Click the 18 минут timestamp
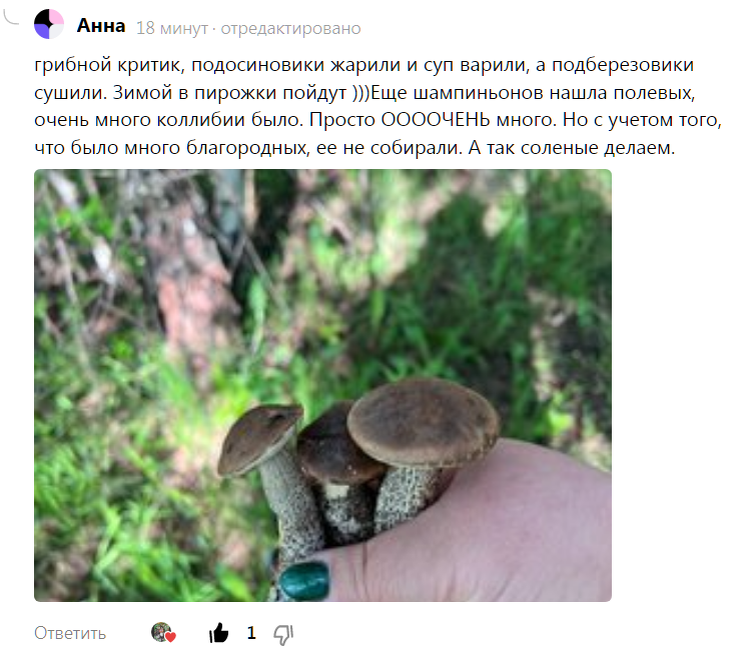The height and width of the screenshot is (660, 751). coord(172,28)
